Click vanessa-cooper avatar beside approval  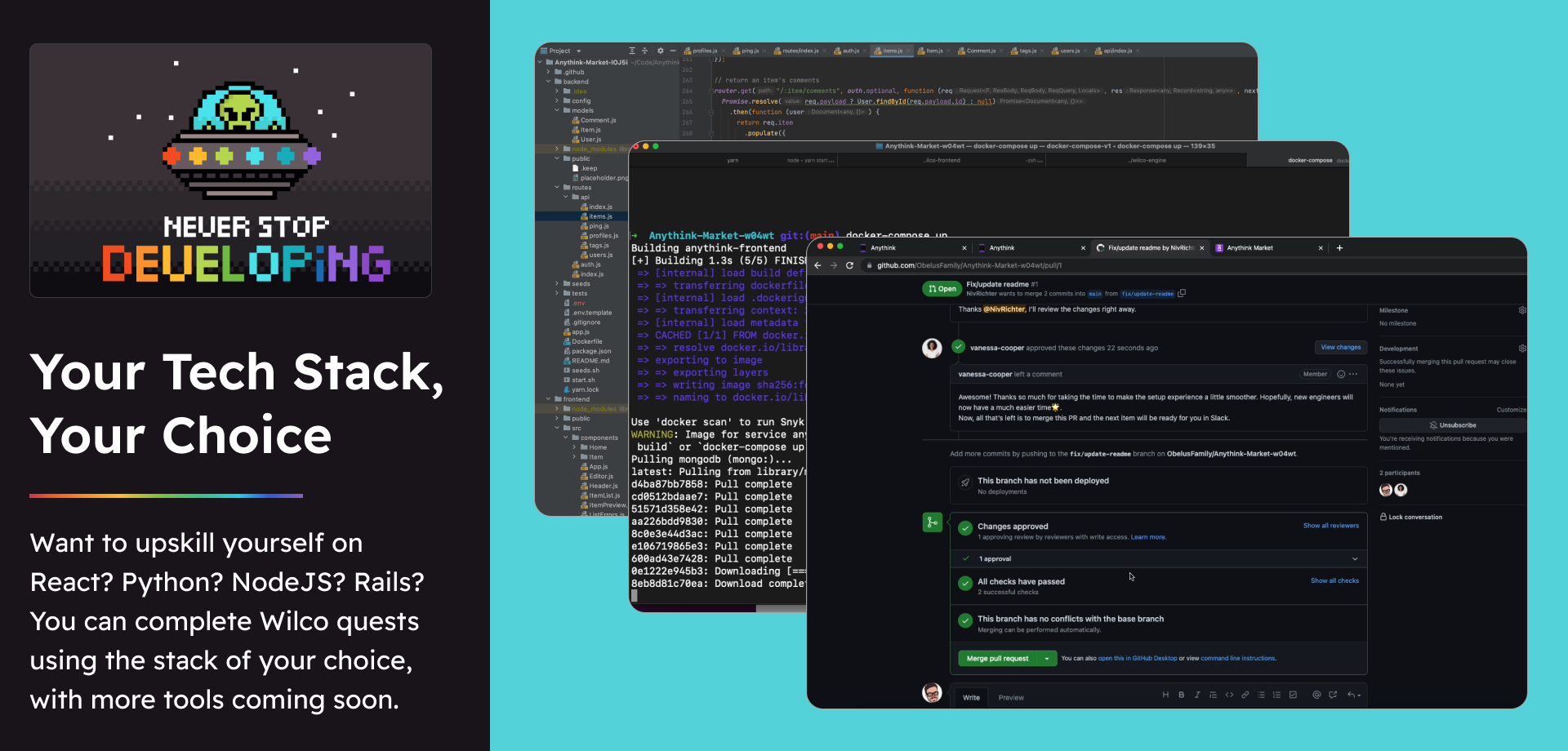[x=932, y=348]
